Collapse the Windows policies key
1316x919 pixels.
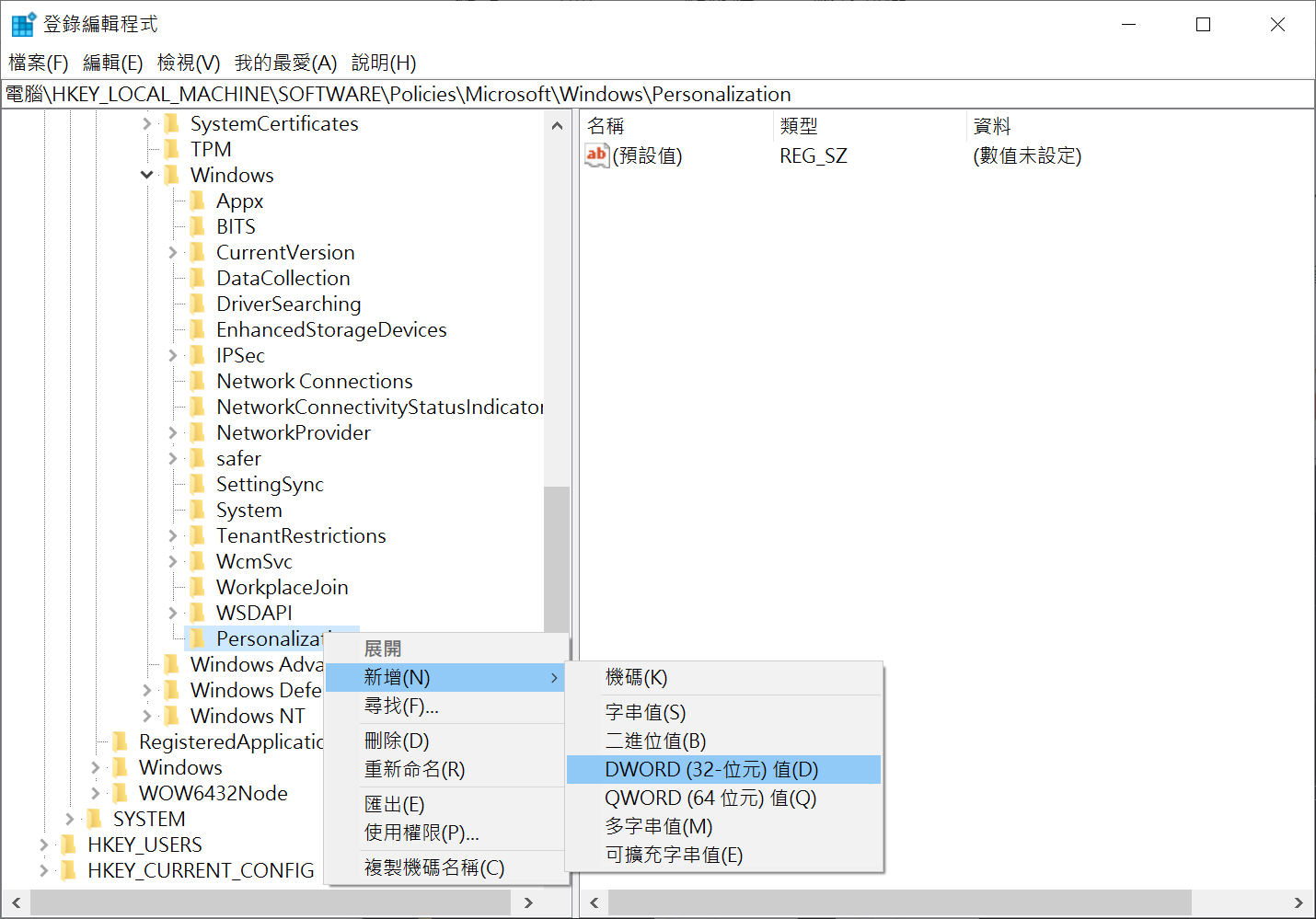click(x=147, y=175)
